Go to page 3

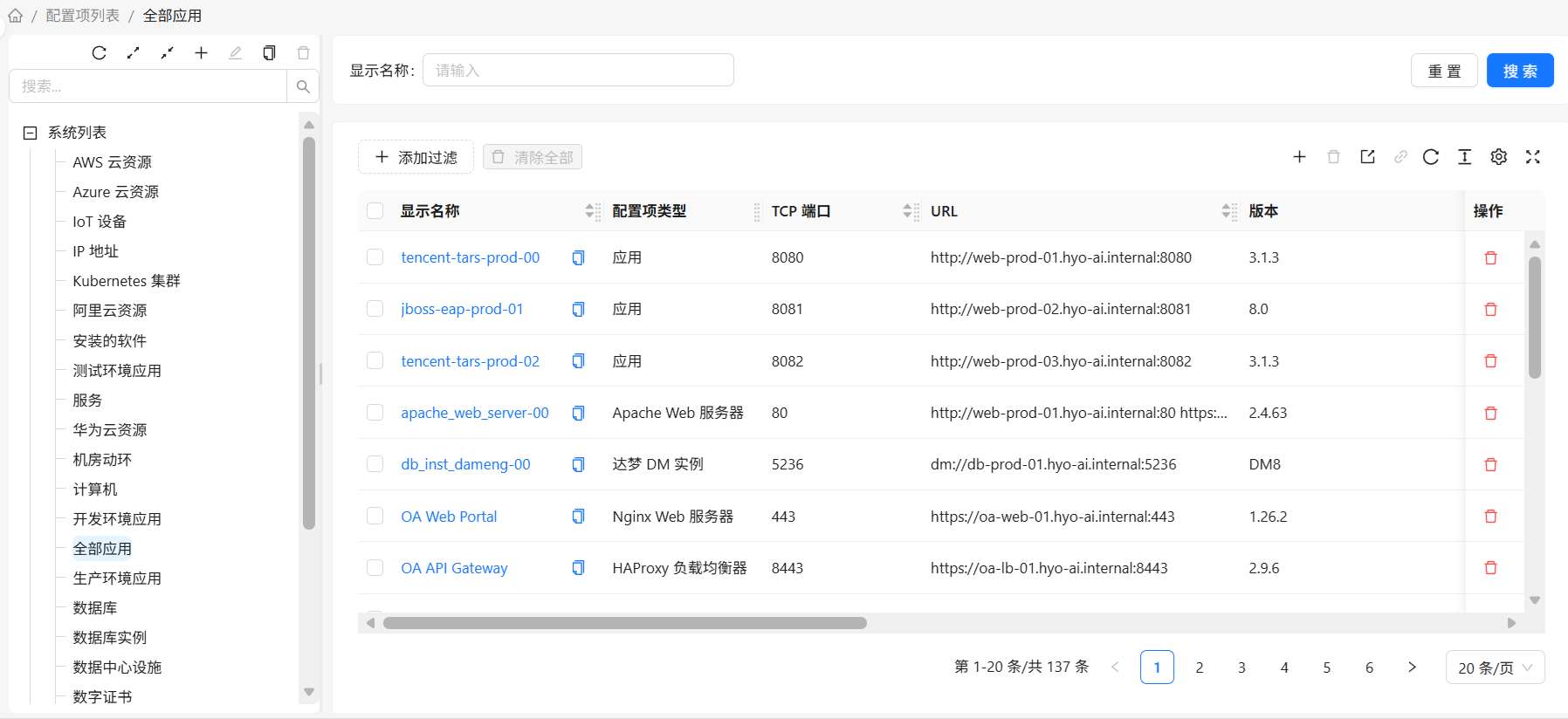pos(1241,668)
